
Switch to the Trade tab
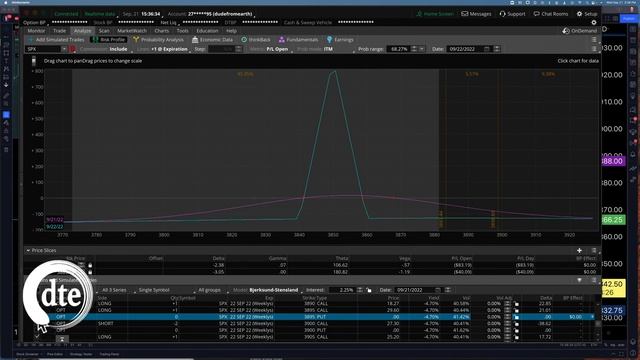59,31
